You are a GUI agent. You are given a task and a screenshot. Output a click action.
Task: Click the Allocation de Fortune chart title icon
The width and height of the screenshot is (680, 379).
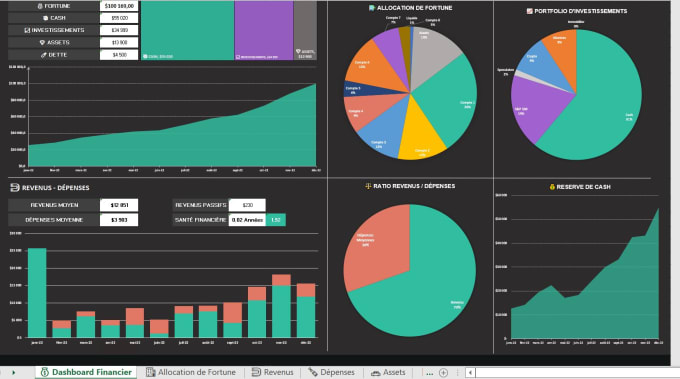pos(372,8)
